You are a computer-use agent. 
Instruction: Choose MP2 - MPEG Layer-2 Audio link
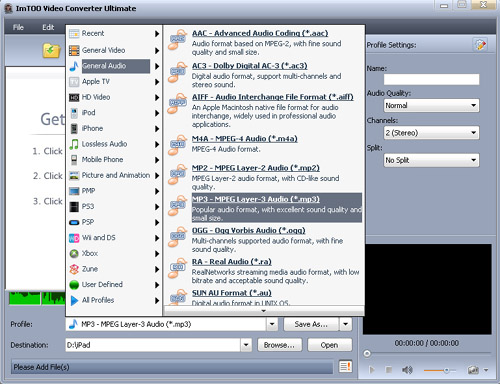256,168
